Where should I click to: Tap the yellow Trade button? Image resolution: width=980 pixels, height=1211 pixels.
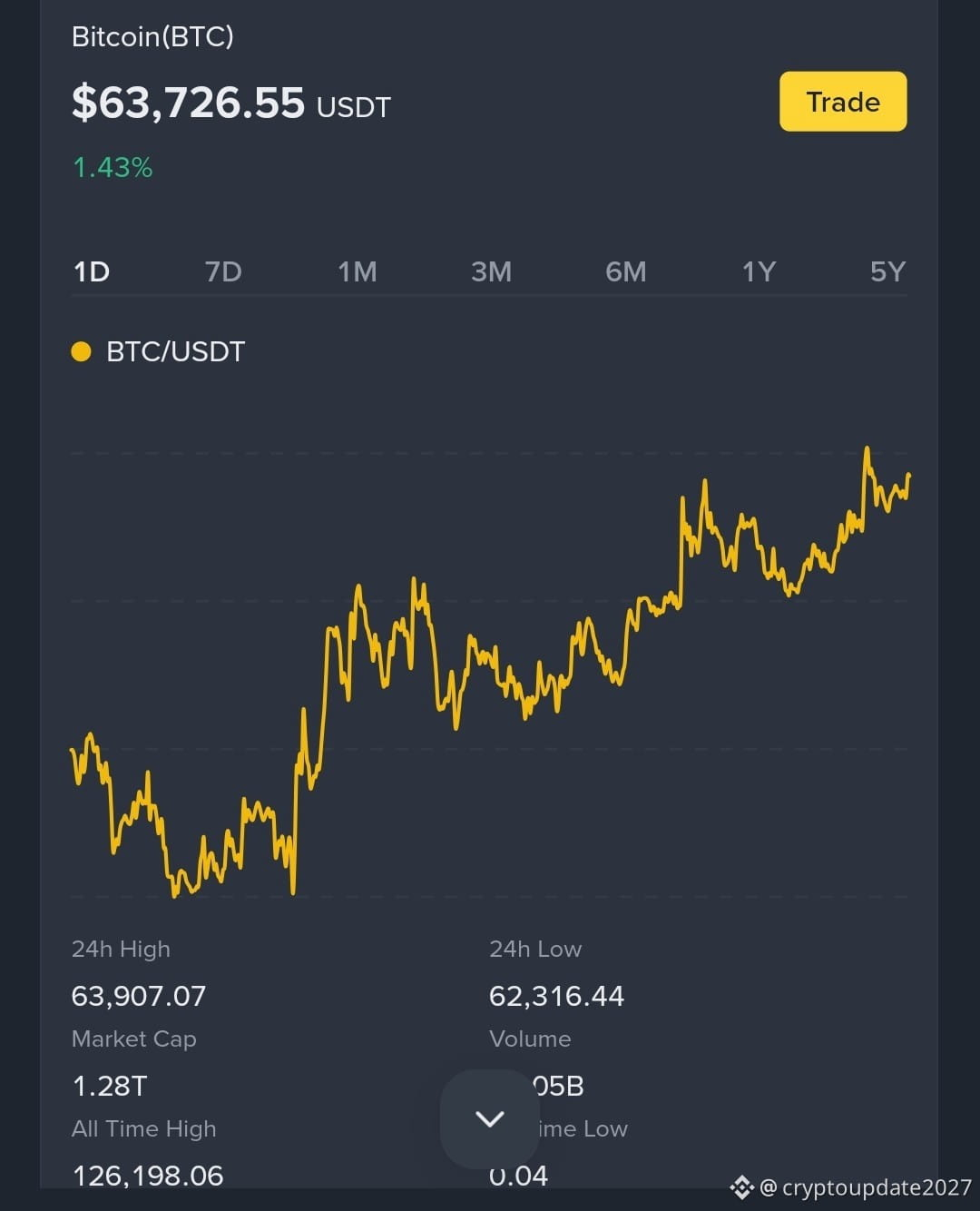(843, 102)
